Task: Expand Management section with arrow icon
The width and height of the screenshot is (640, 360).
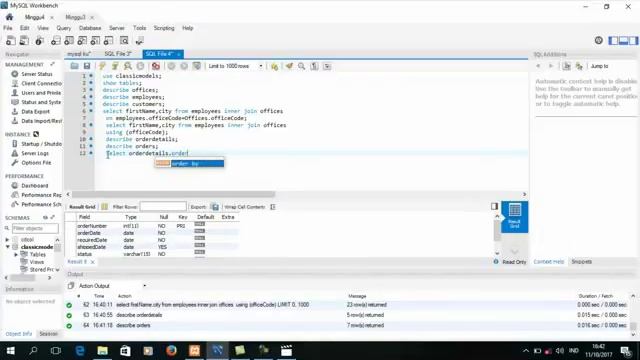Action: click(x=53, y=64)
